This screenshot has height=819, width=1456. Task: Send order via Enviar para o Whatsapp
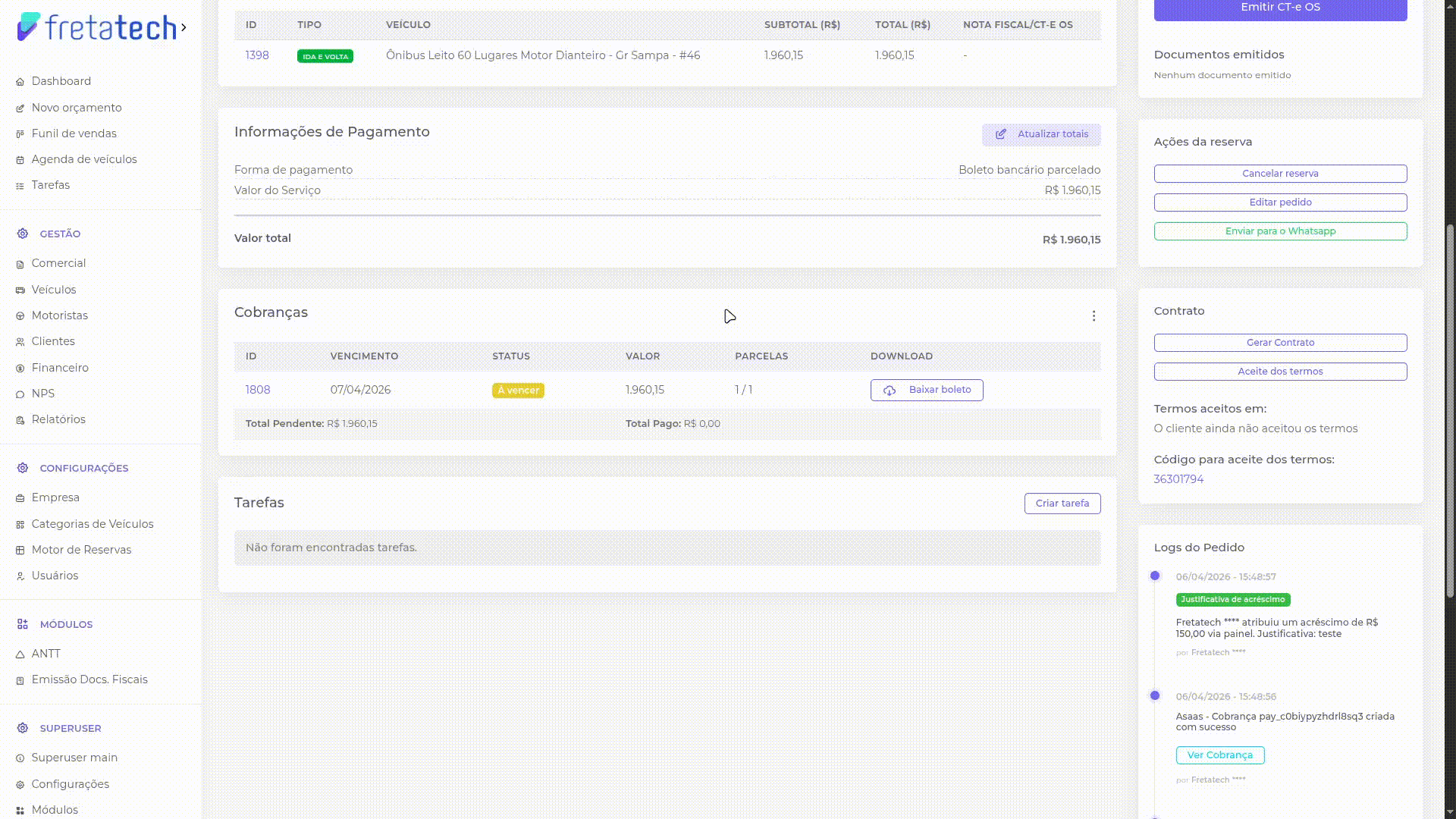[x=1280, y=231]
